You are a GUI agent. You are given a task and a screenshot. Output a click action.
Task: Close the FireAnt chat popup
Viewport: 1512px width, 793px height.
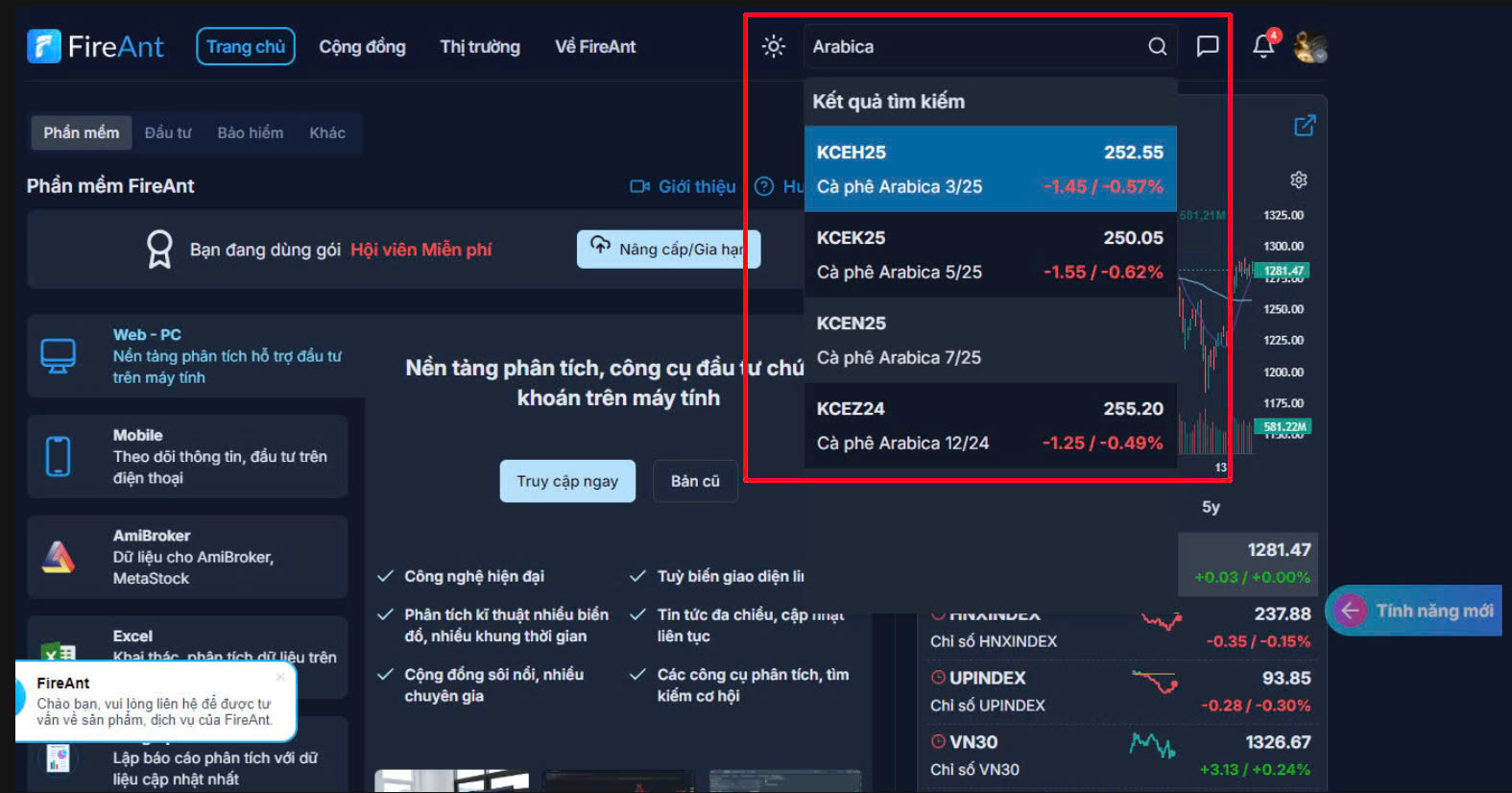click(x=280, y=677)
